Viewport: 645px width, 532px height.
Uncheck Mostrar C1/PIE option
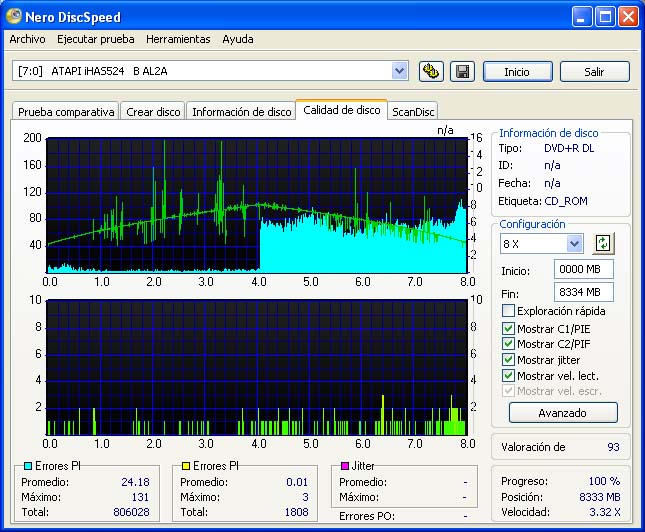click(x=509, y=328)
